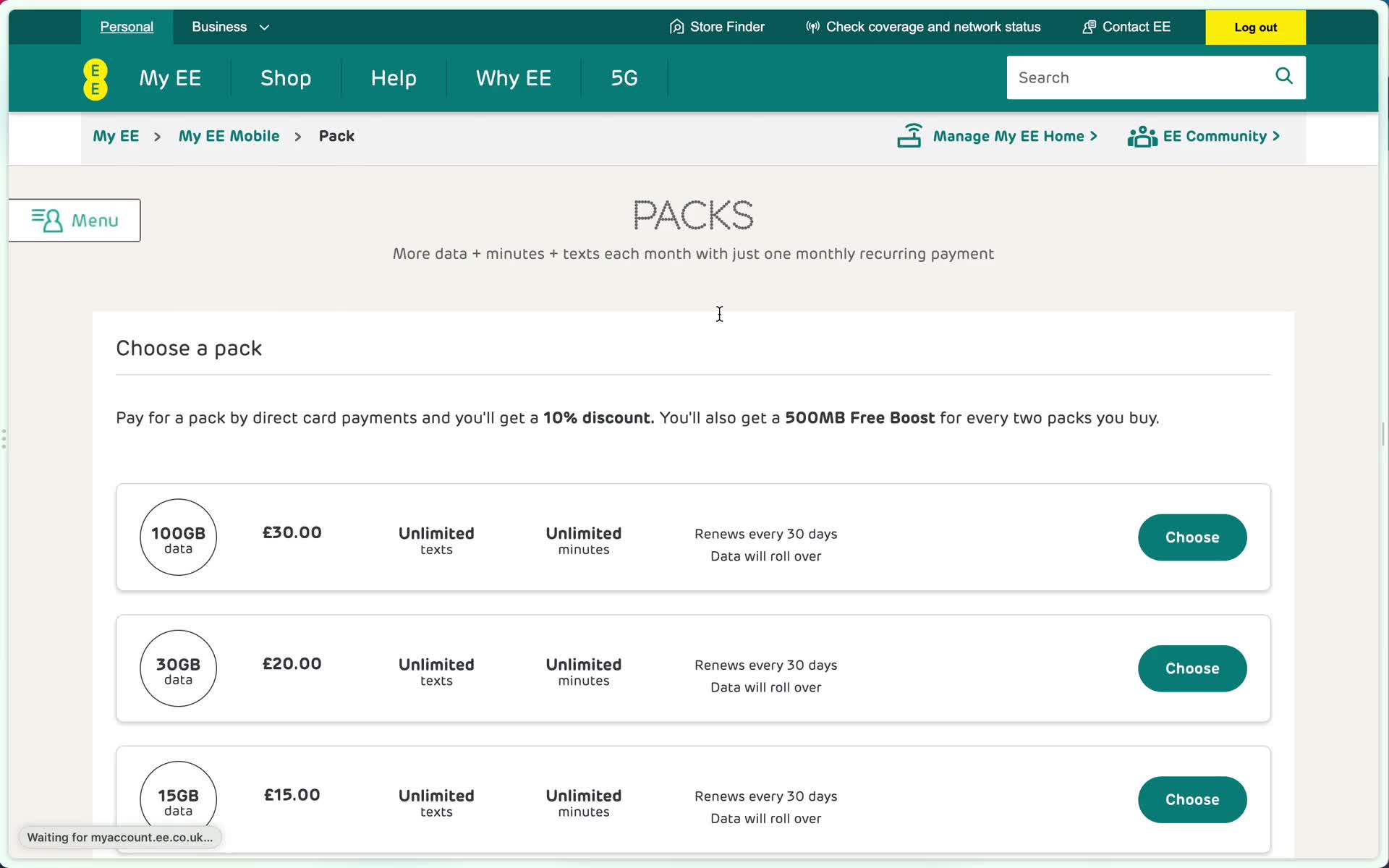Image resolution: width=1389 pixels, height=868 pixels.
Task: Click the coverage signal icon
Action: coord(812,27)
